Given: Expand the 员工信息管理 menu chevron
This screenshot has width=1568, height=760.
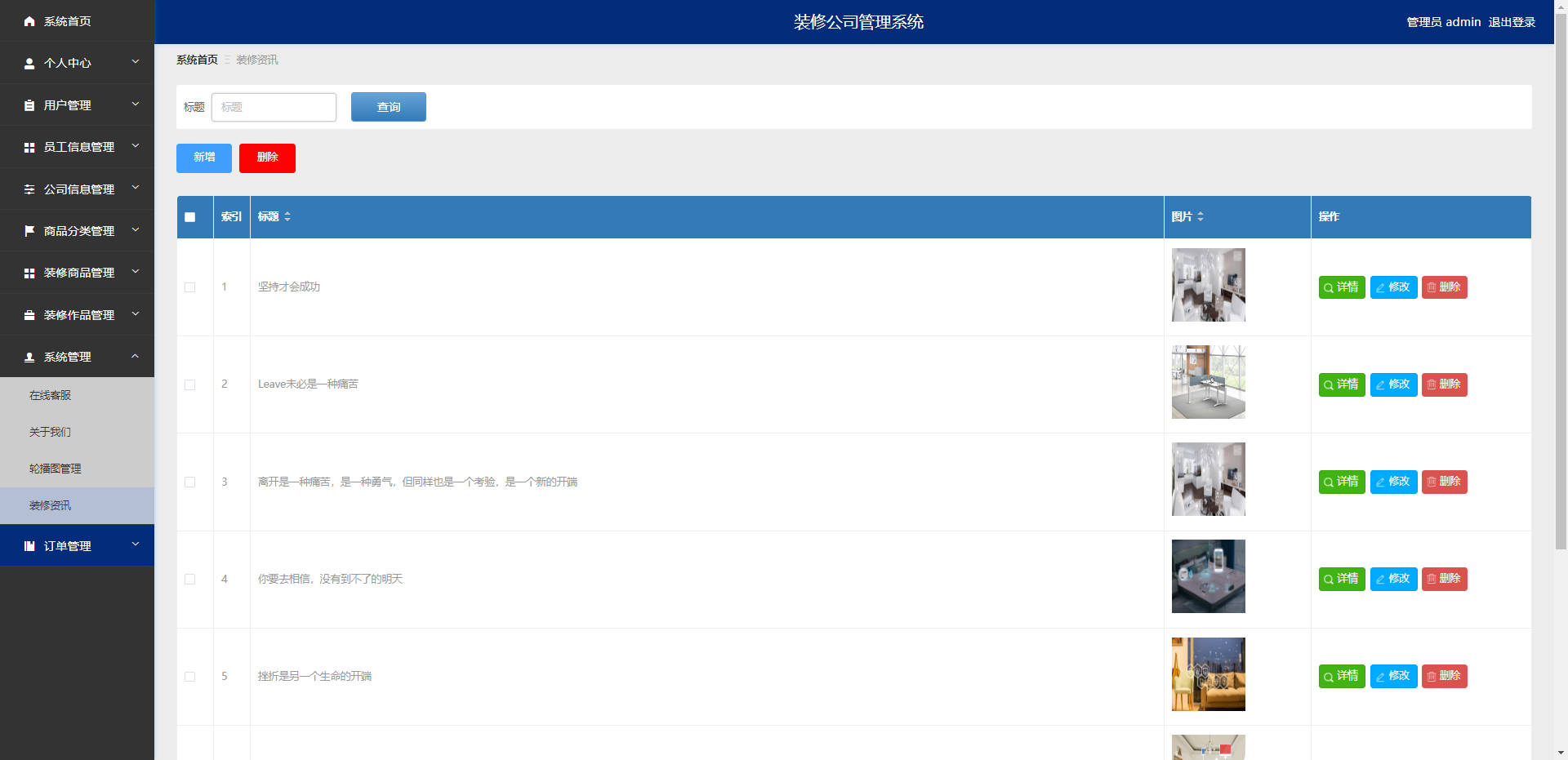Looking at the screenshot, I should tap(136, 146).
